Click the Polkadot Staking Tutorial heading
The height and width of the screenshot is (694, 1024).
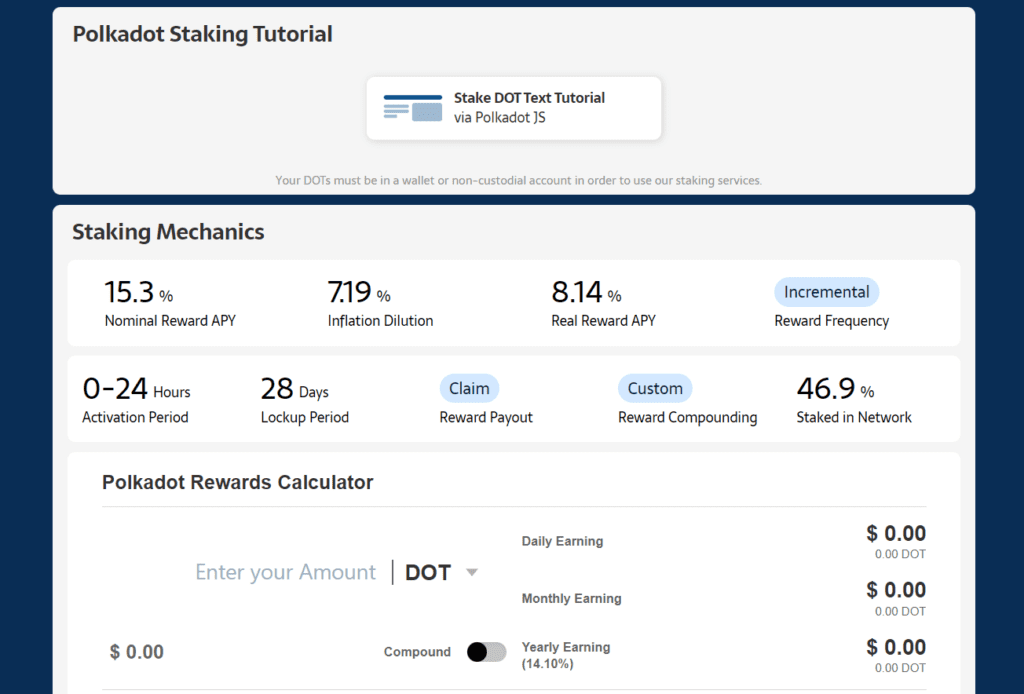point(202,34)
